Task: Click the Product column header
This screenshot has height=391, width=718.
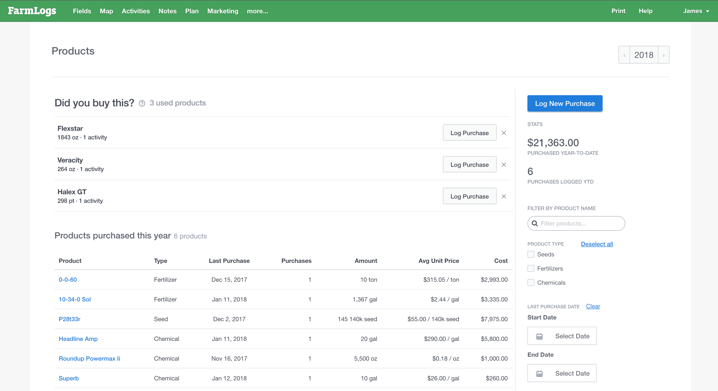Action: point(70,261)
